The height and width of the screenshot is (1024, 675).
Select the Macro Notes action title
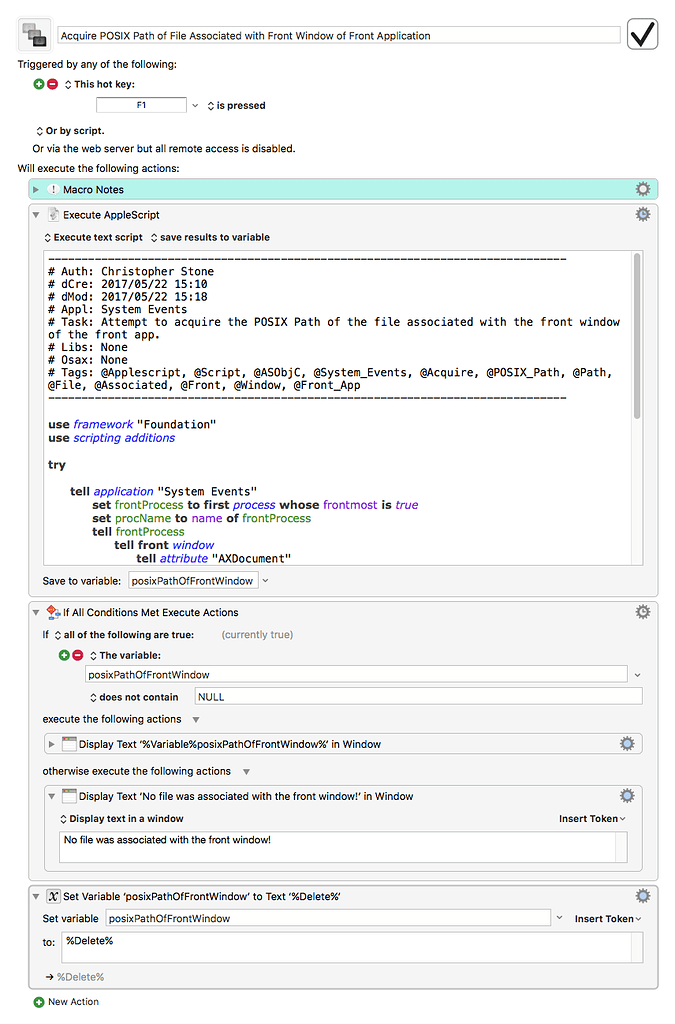[x=93, y=189]
